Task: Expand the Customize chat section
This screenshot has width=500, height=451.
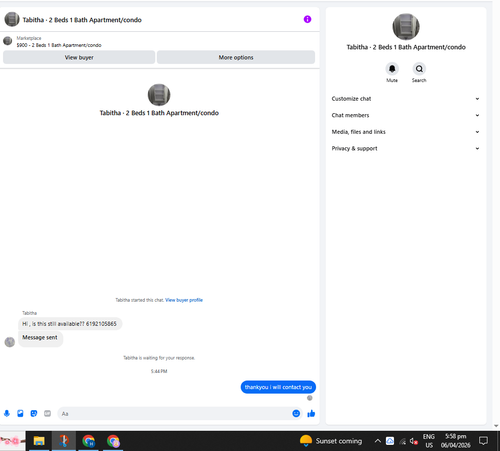Action: pos(406,99)
